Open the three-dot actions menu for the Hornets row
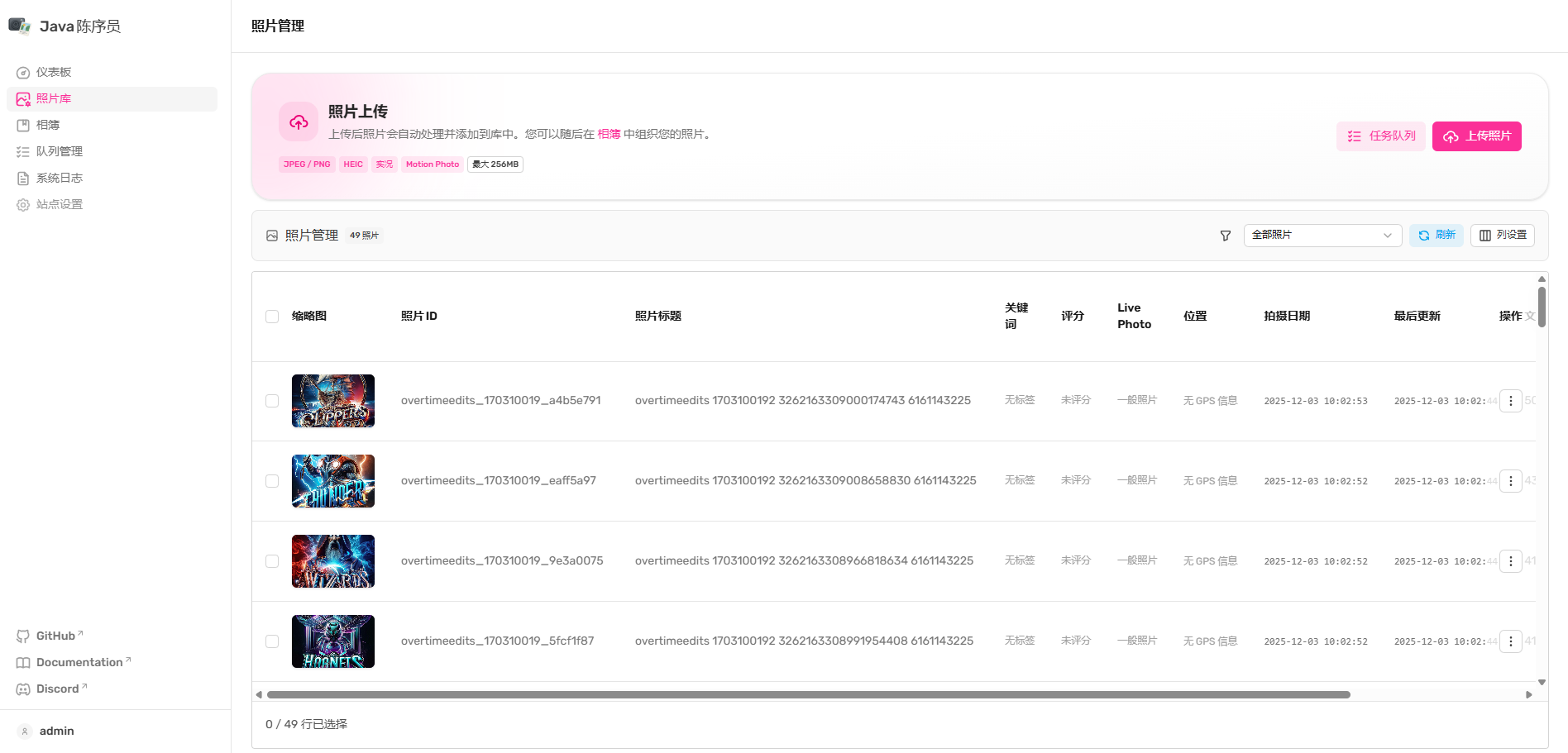 1510,641
